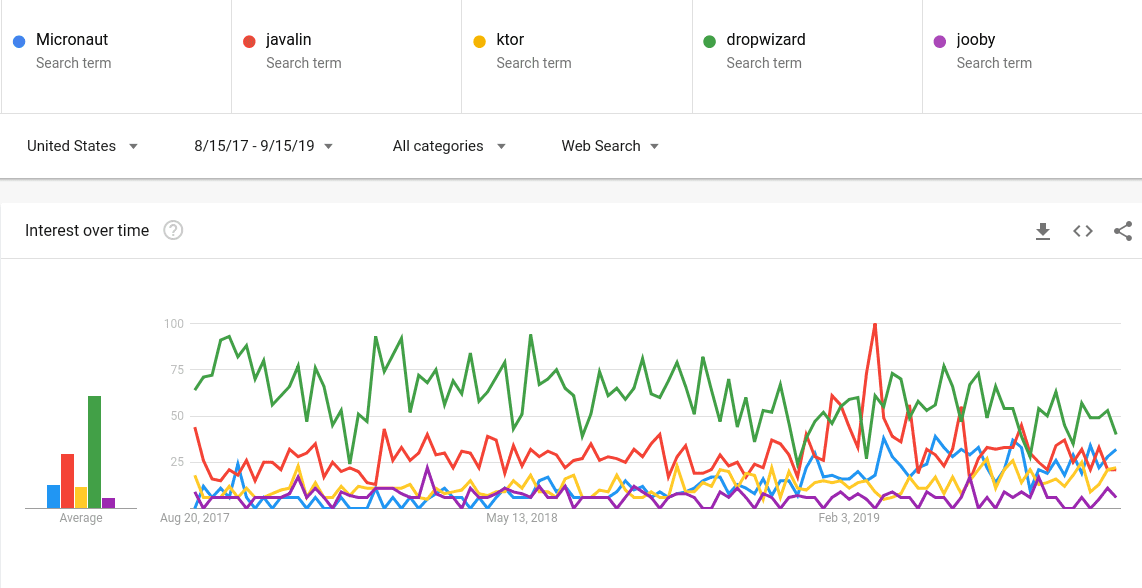This screenshot has height=588, width=1142.
Task: Download the interest over time data
Action: click(1043, 231)
